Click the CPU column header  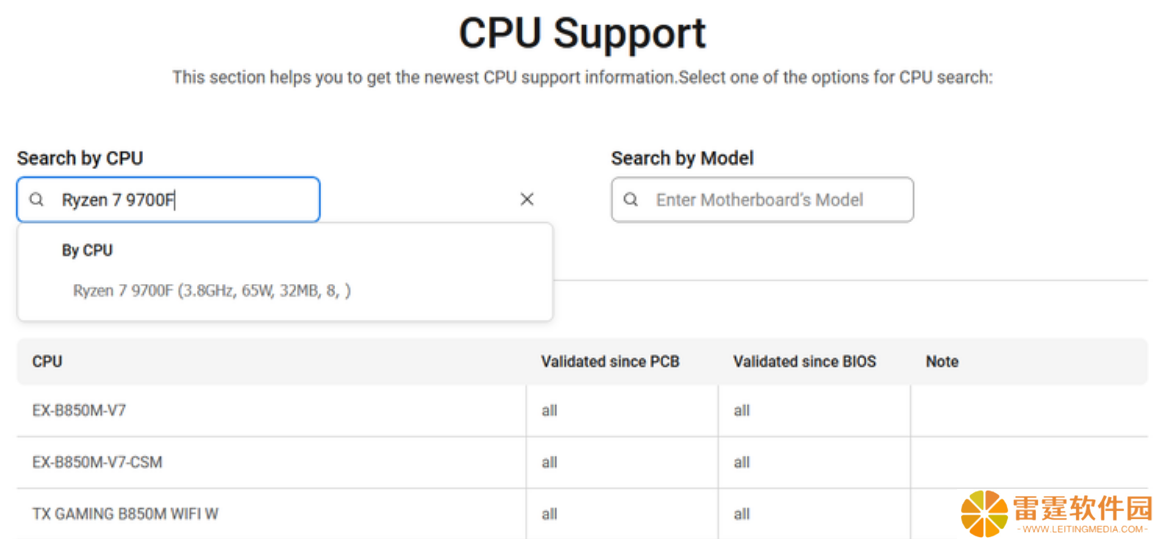point(47,362)
